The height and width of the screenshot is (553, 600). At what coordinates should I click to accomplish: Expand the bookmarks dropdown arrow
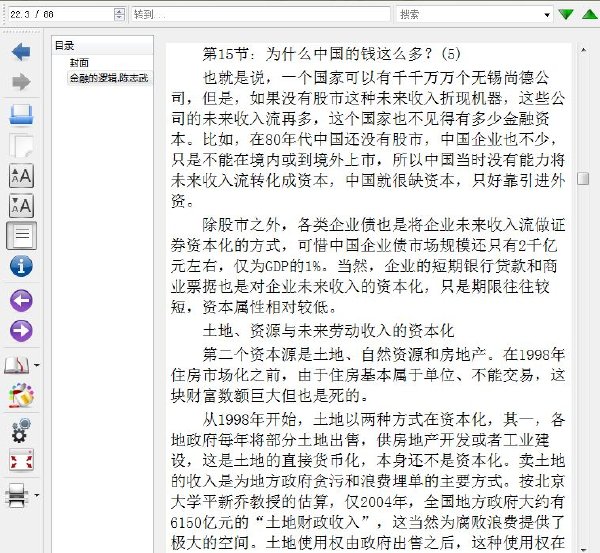pos(37,365)
